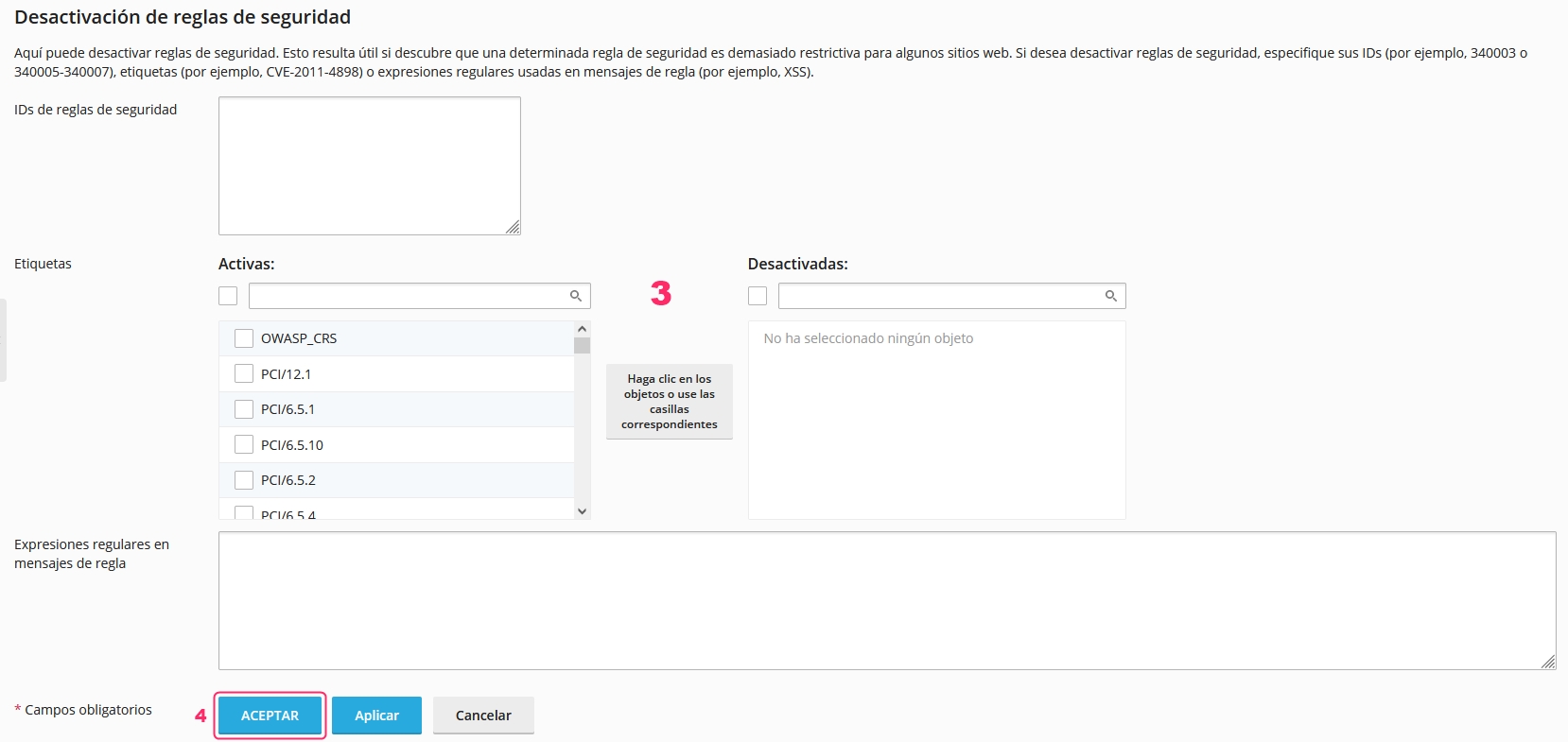Image resolution: width=1568 pixels, height=742 pixels.
Task: Cancel changes with Cancelar button
Action: pyautogui.click(x=483, y=716)
